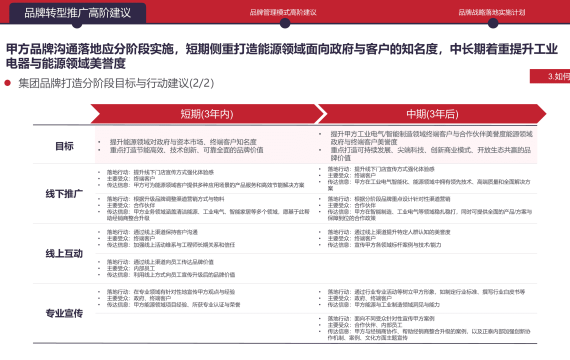The image size is (570, 360).
Task: Select the 品牌转型推广高阶建议 tab
Action: pyautogui.click(x=77, y=13)
